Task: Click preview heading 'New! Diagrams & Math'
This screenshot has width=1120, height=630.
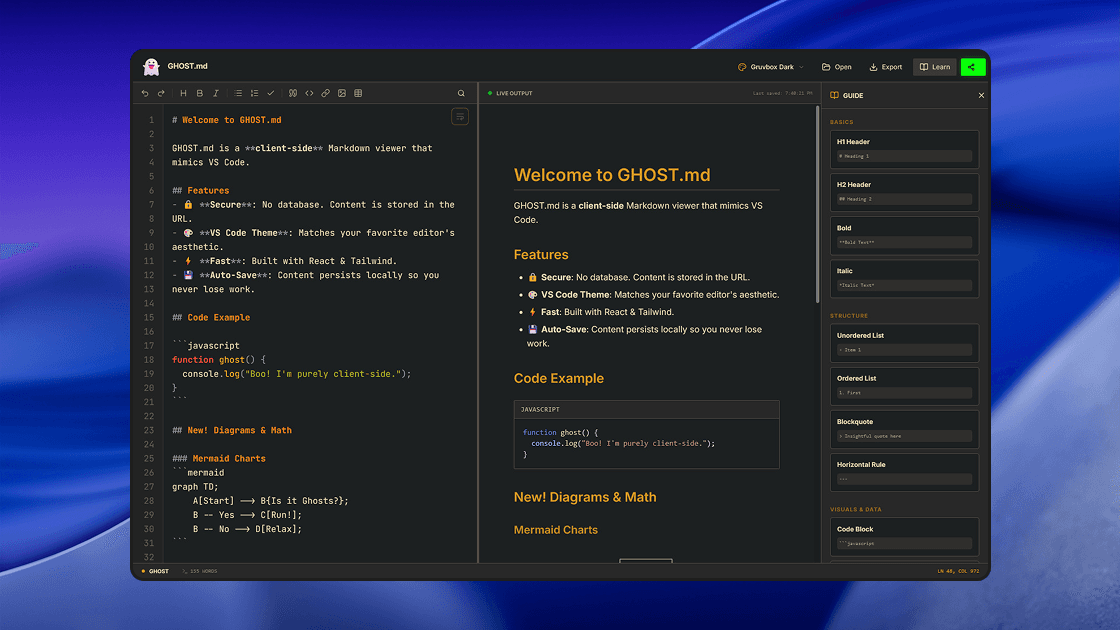Action: coord(585,497)
